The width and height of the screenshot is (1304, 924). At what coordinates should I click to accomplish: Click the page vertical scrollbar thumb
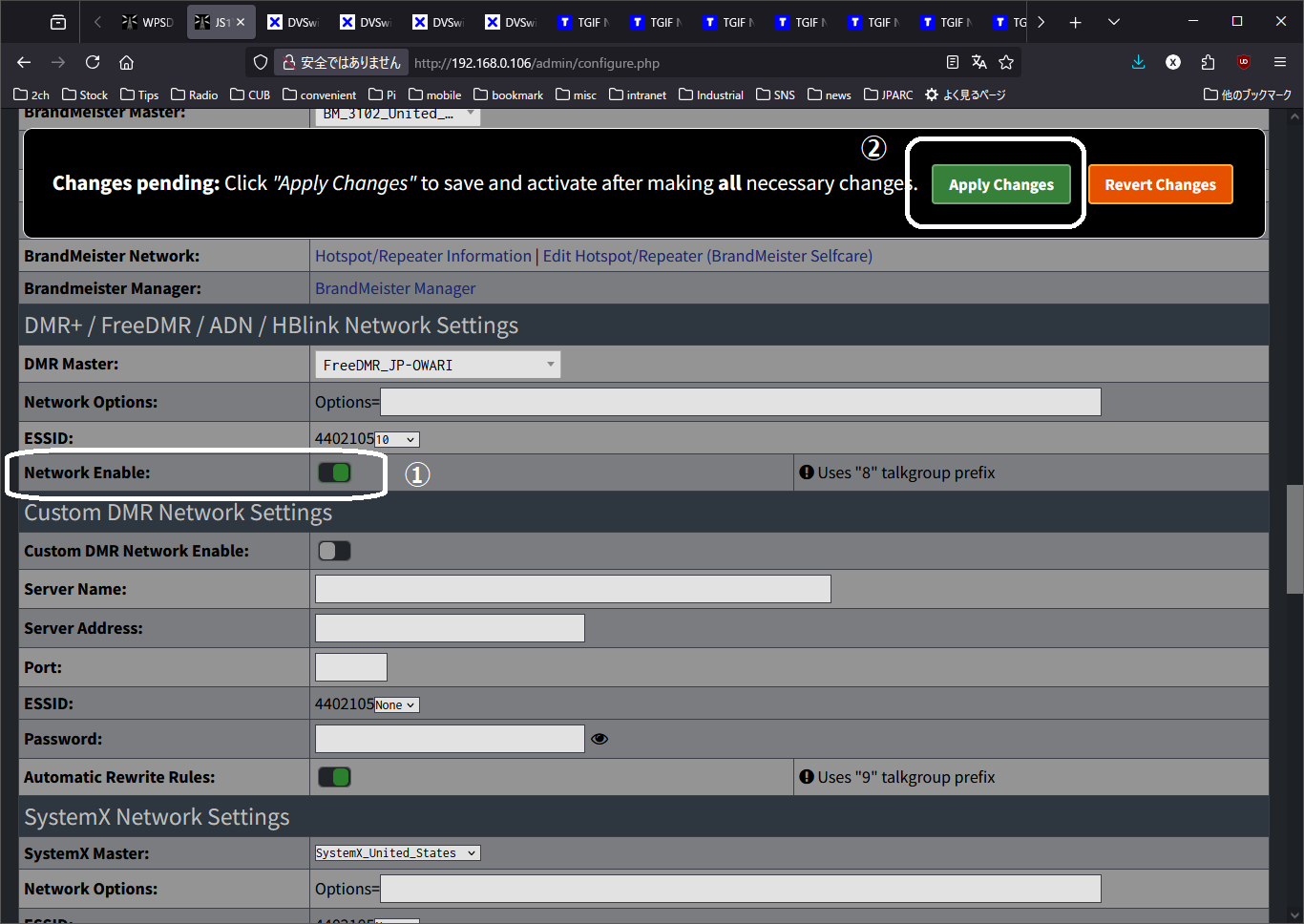tap(1294, 539)
